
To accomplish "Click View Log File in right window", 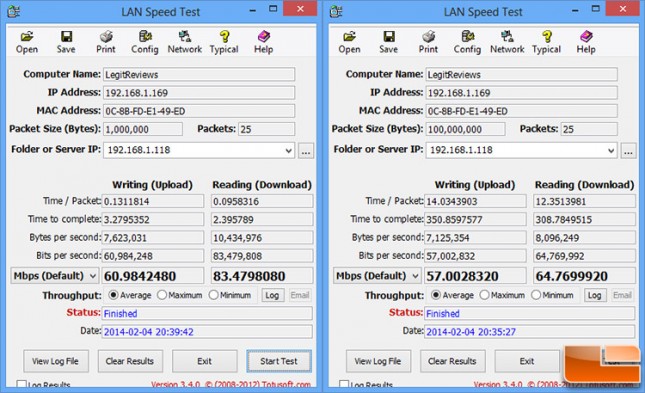I will (x=378, y=361).
